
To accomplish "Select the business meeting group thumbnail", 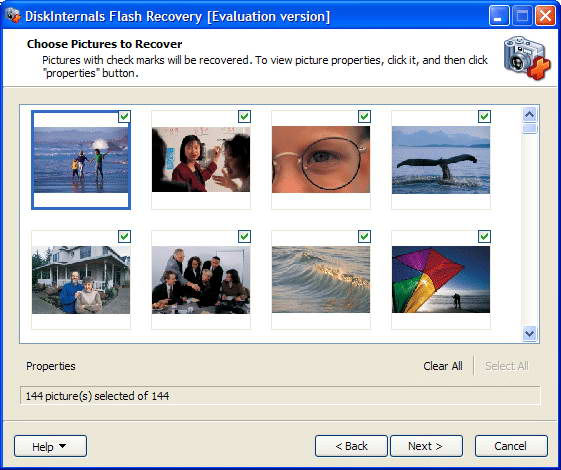I will [201, 280].
